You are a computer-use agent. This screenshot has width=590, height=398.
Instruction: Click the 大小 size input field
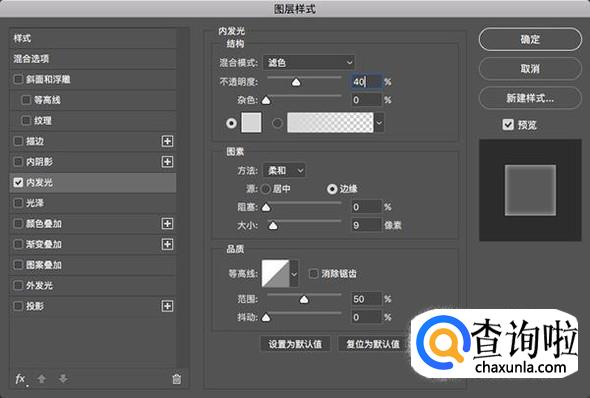pyautogui.click(x=366, y=225)
